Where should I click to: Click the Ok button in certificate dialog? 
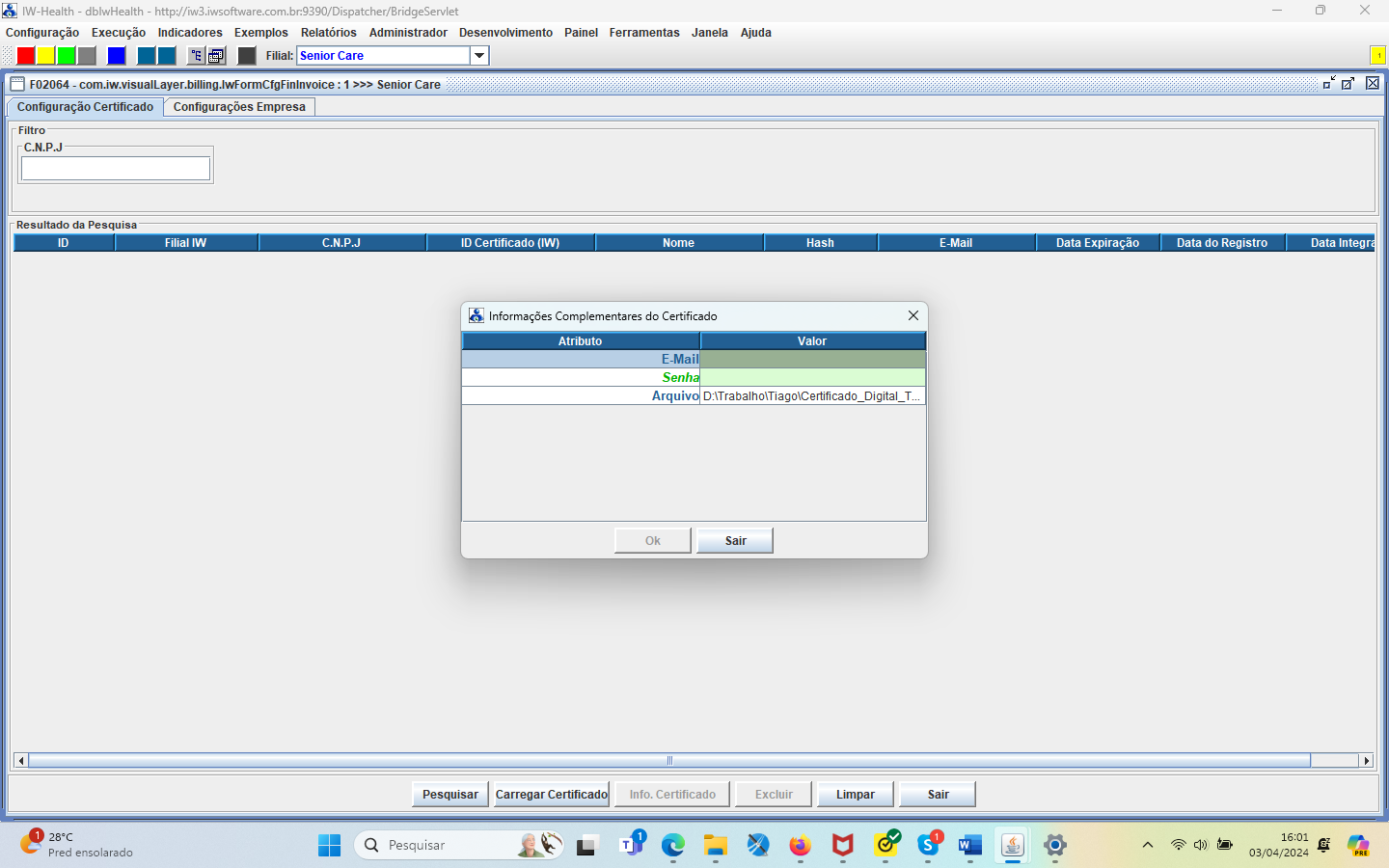pyautogui.click(x=653, y=541)
